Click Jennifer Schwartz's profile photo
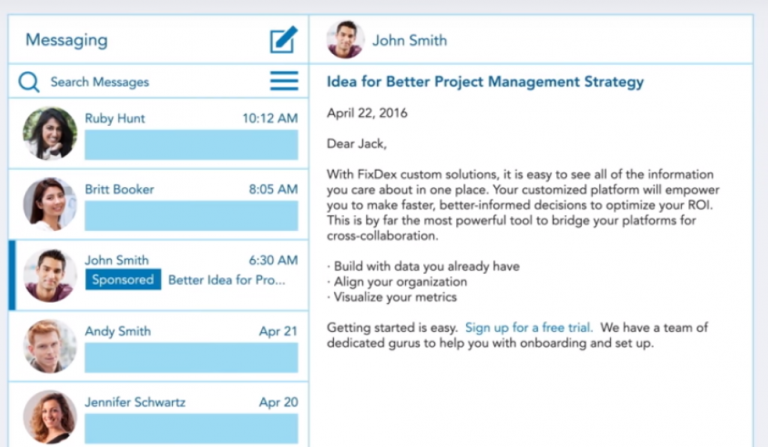Viewport: 768px width, 447px height. click(x=49, y=417)
